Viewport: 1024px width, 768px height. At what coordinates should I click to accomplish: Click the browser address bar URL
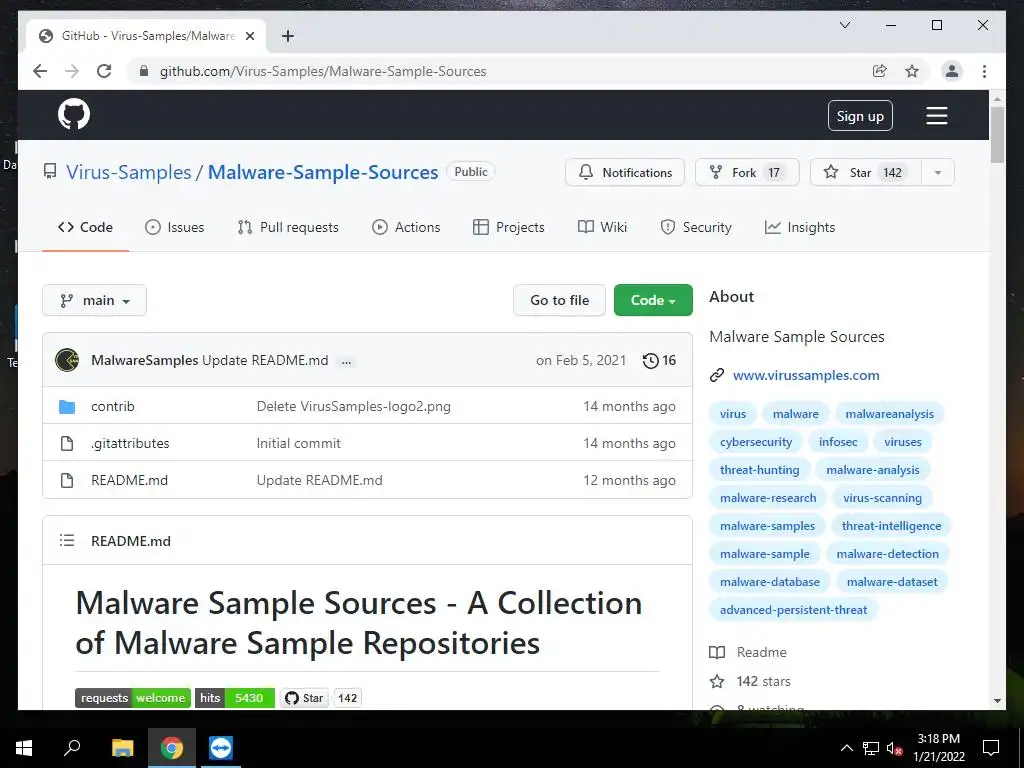[323, 71]
